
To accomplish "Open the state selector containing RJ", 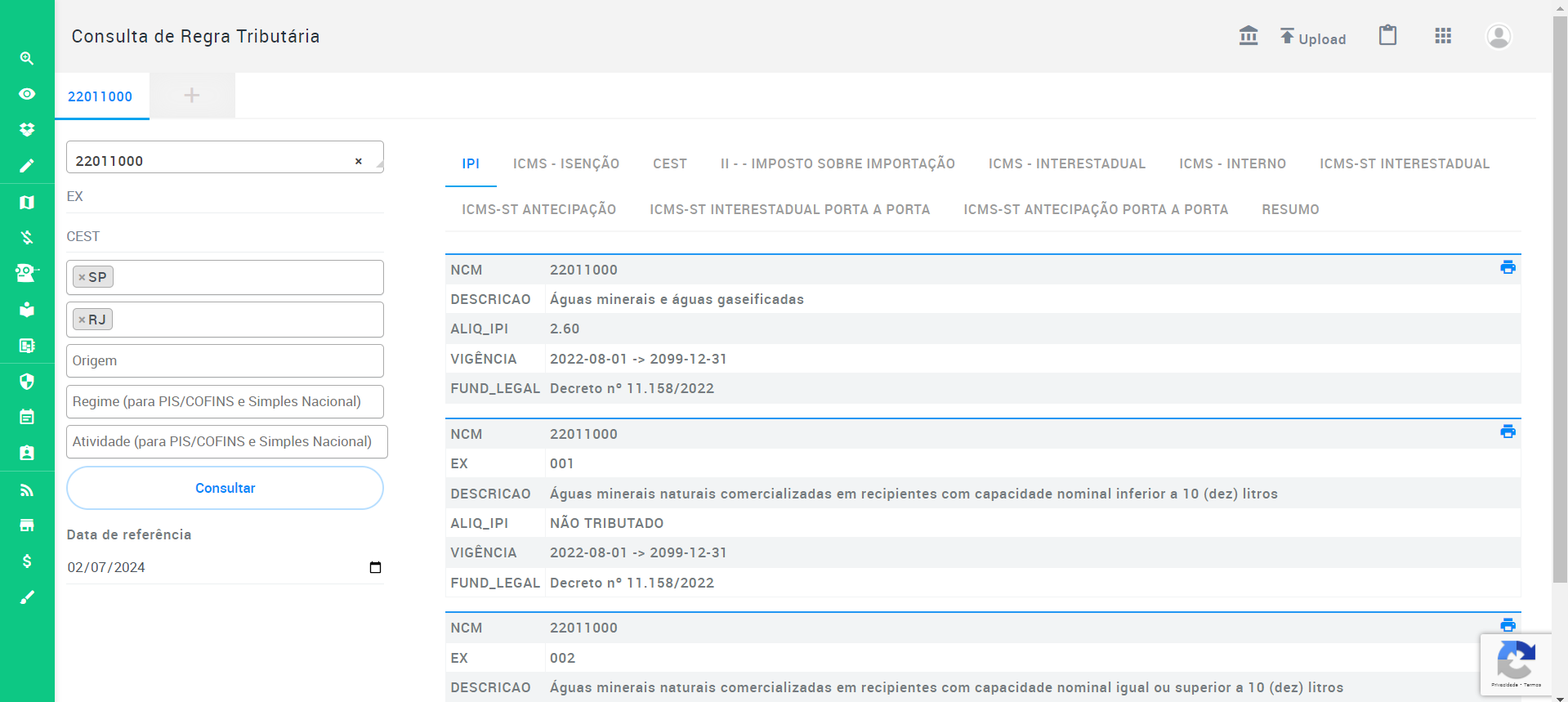I will tap(225, 320).
